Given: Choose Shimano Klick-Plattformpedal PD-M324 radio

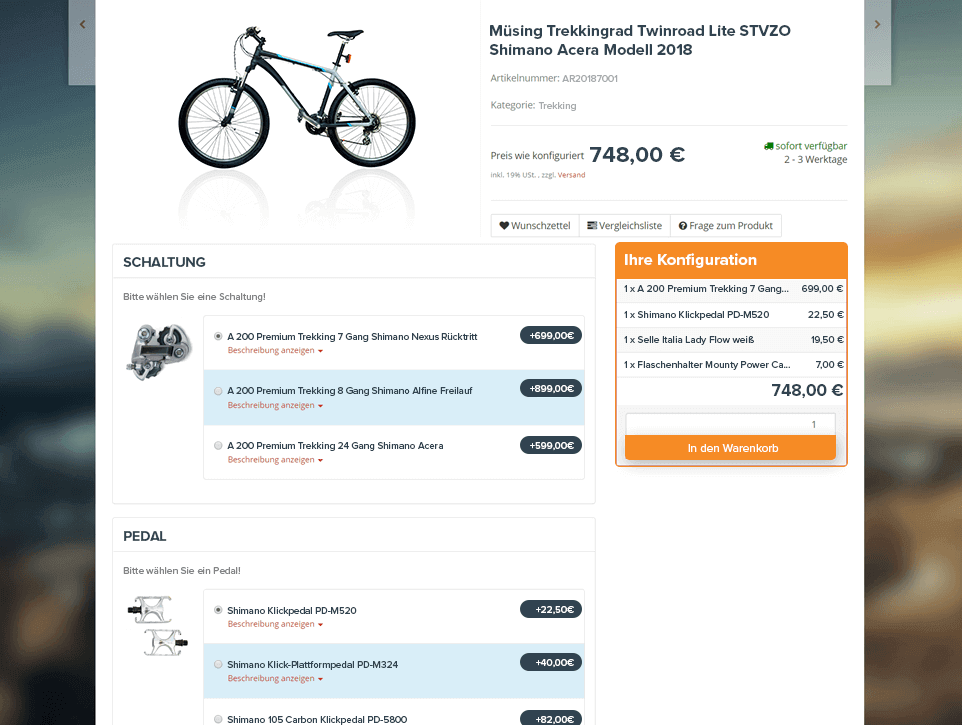Looking at the screenshot, I should (x=218, y=664).
